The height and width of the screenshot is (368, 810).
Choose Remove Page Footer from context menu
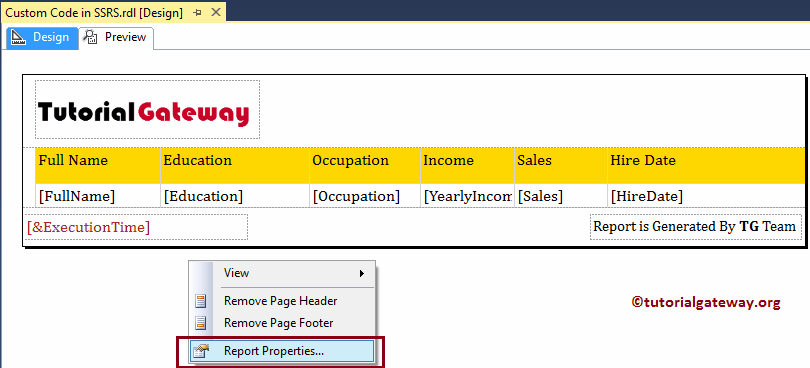click(x=282, y=323)
